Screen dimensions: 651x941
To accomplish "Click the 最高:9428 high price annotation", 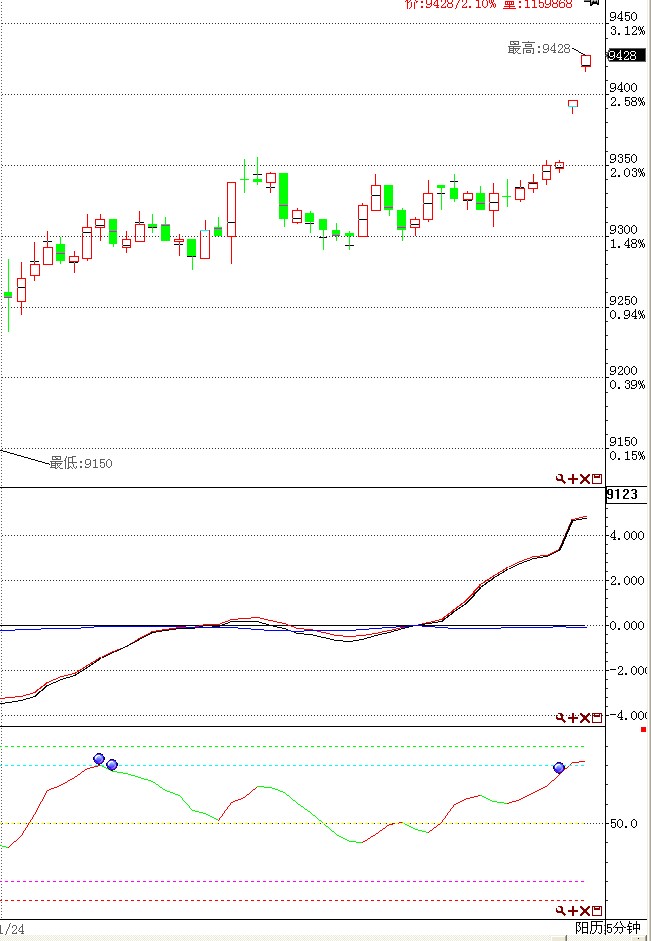I will tap(539, 49).
